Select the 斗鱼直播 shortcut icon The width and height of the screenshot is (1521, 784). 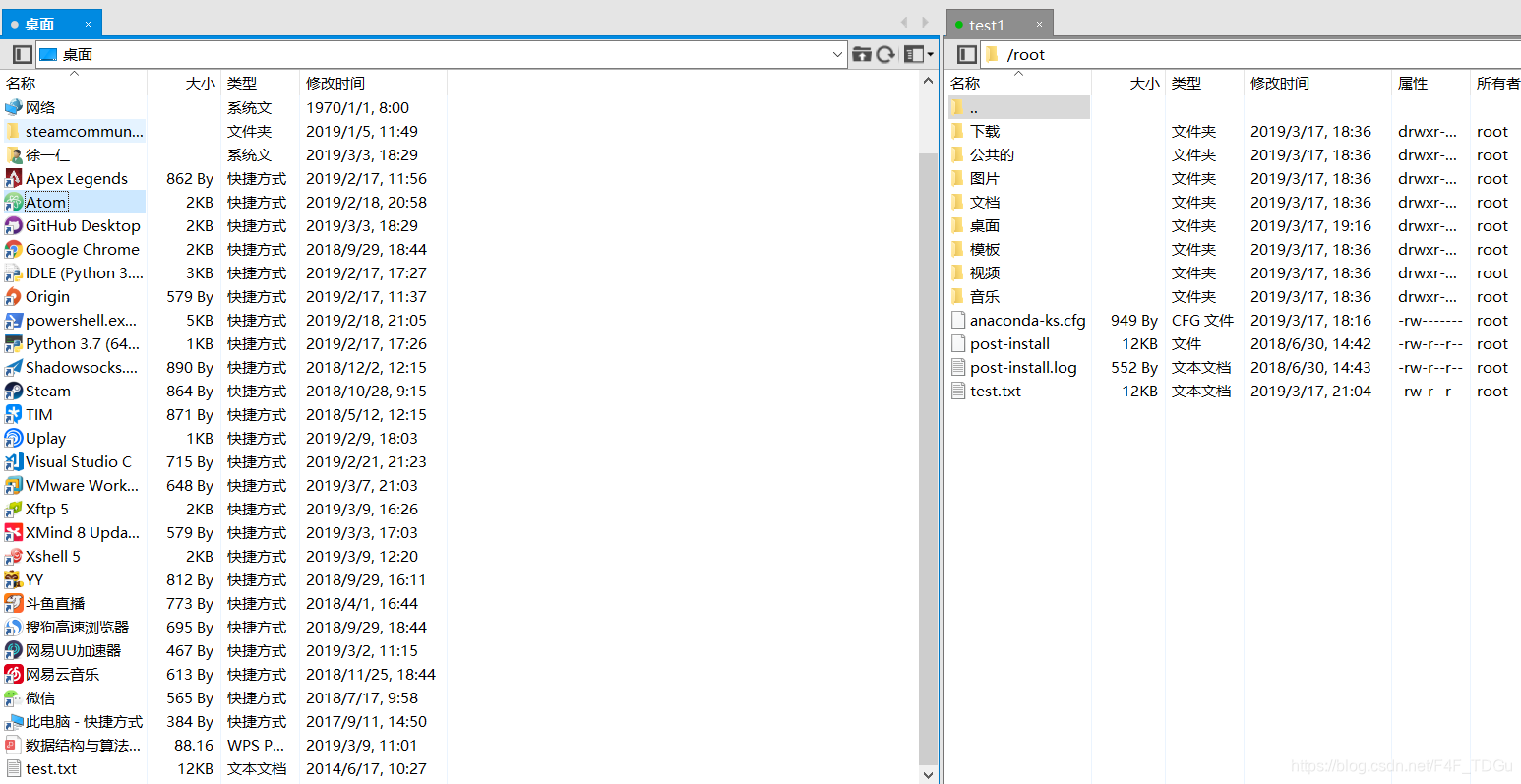(x=13, y=603)
